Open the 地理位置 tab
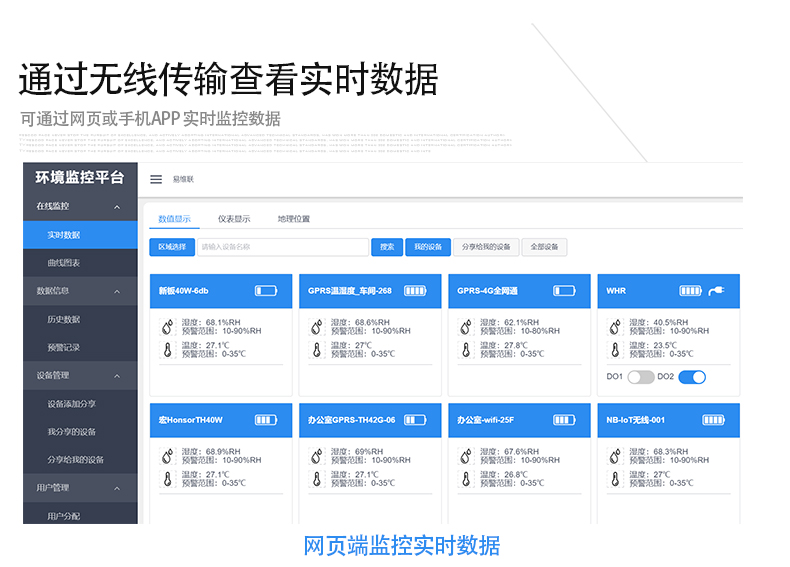The height and width of the screenshot is (567, 790). pos(294,219)
